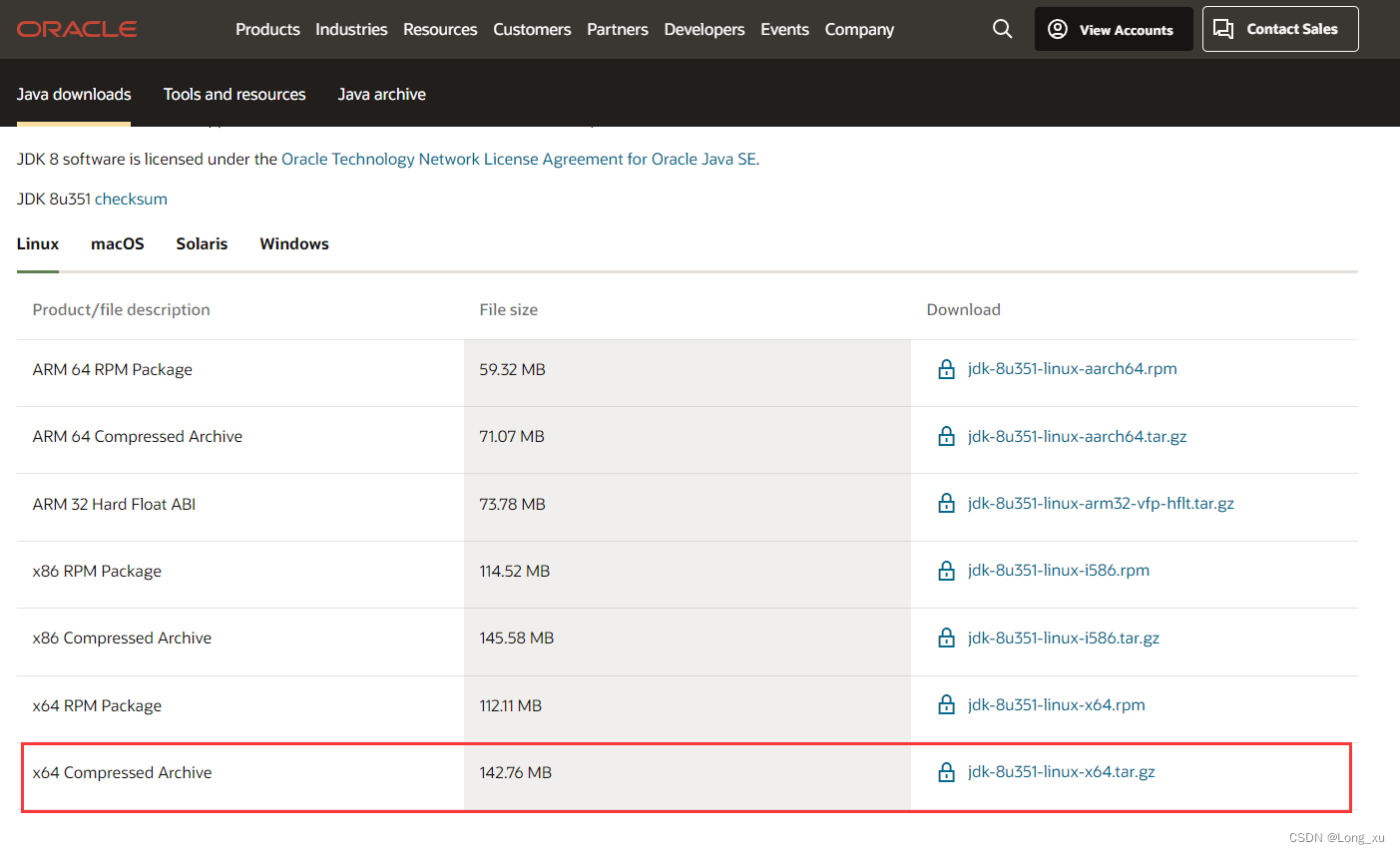Select the Linux platform tab
This screenshot has height=854, width=1400.
38,243
